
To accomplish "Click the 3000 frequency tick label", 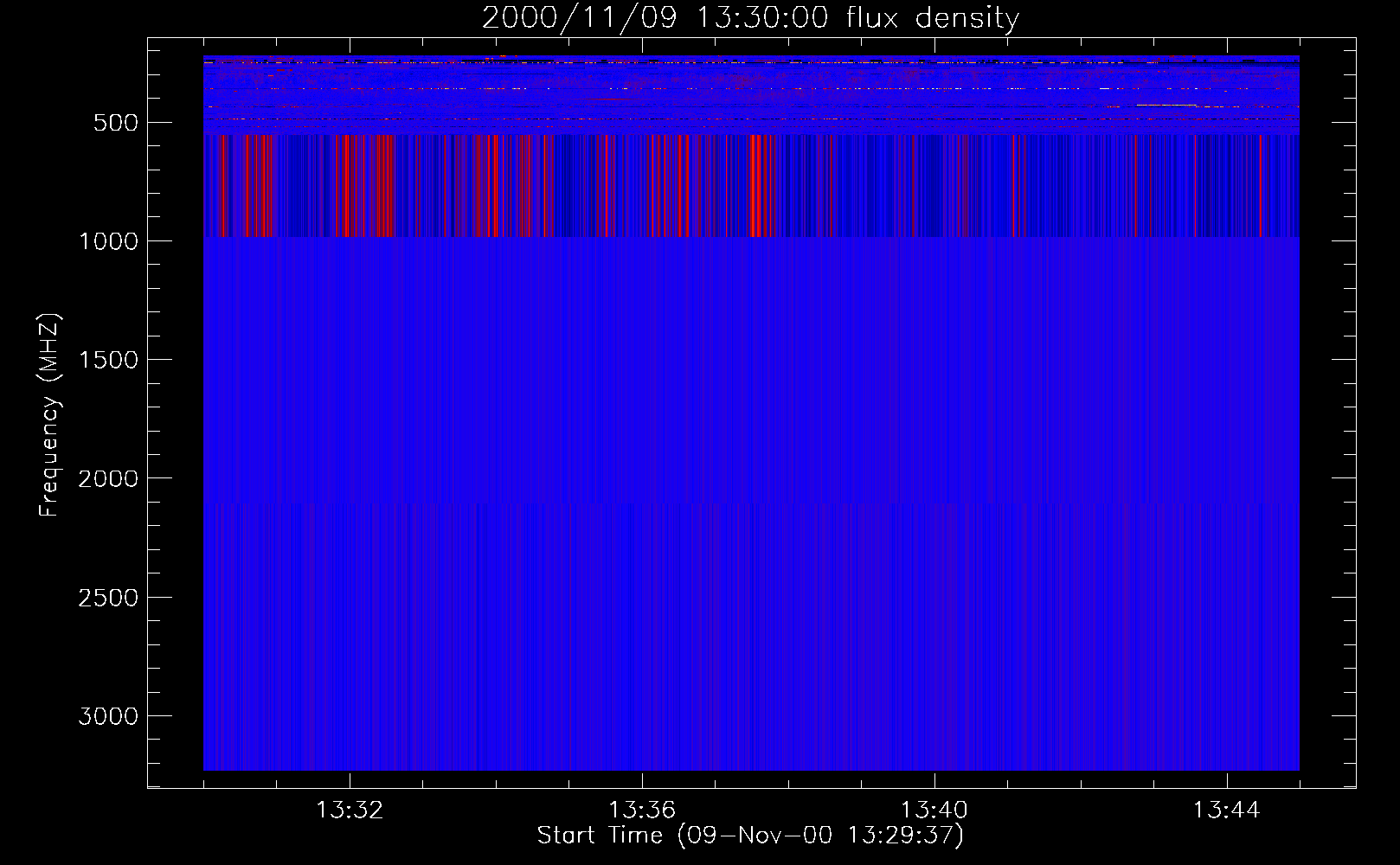I will (108, 716).
